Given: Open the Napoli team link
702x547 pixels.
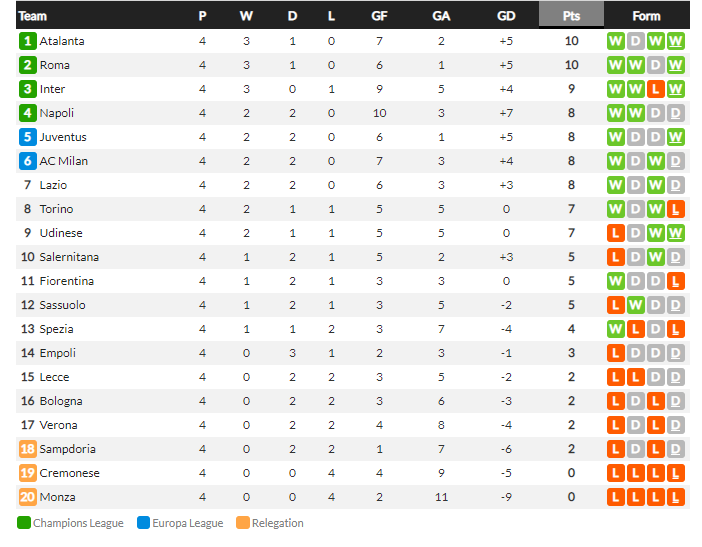Looking at the screenshot, I should coord(57,113).
